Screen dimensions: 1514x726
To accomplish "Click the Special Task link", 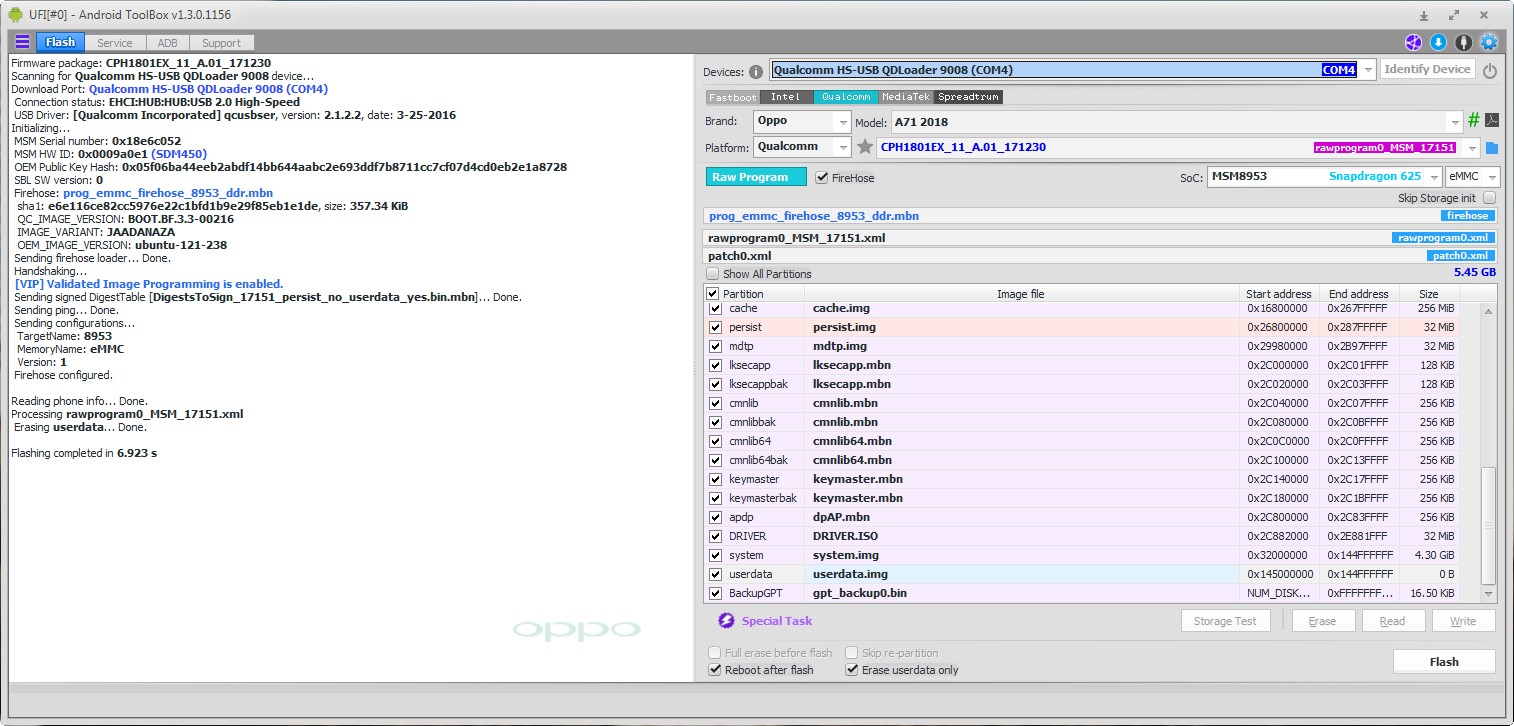I will pyautogui.click(x=777, y=621).
